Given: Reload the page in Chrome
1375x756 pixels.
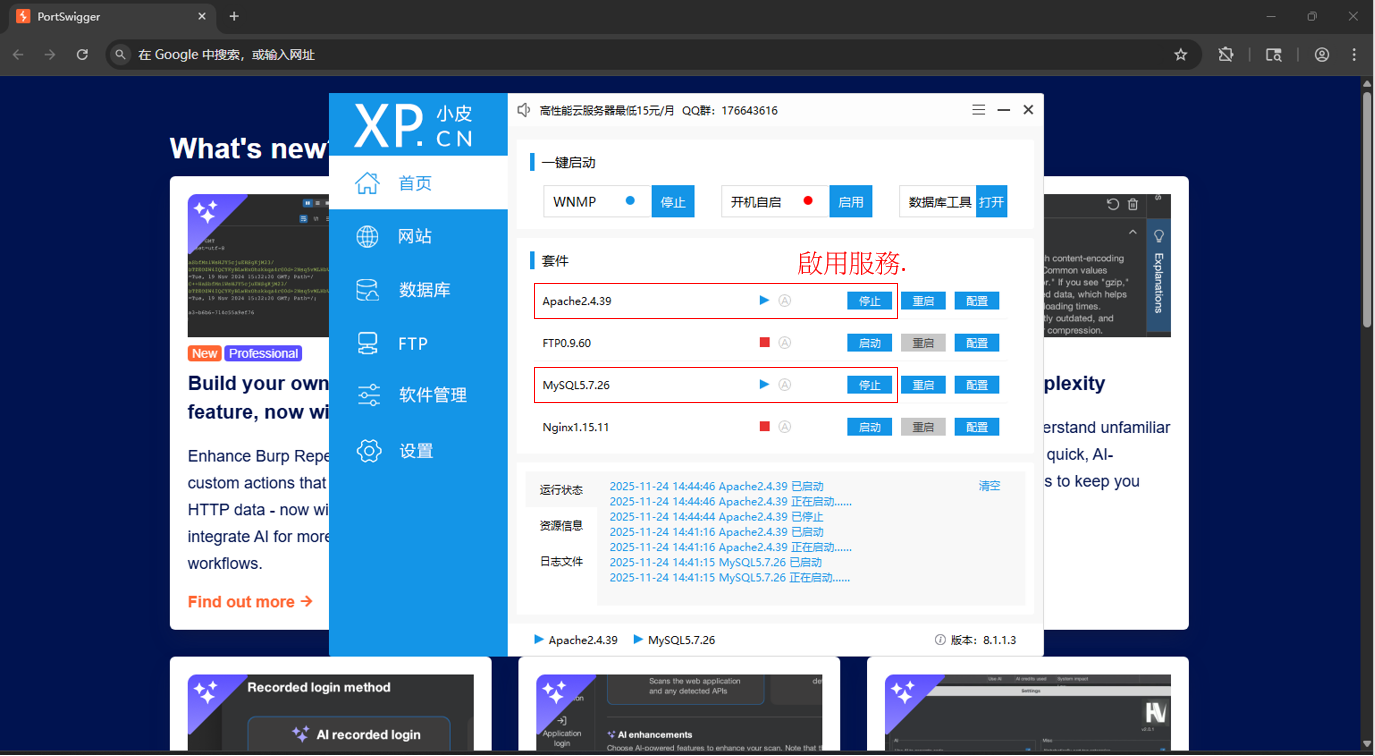Looking at the screenshot, I should click(x=82, y=55).
